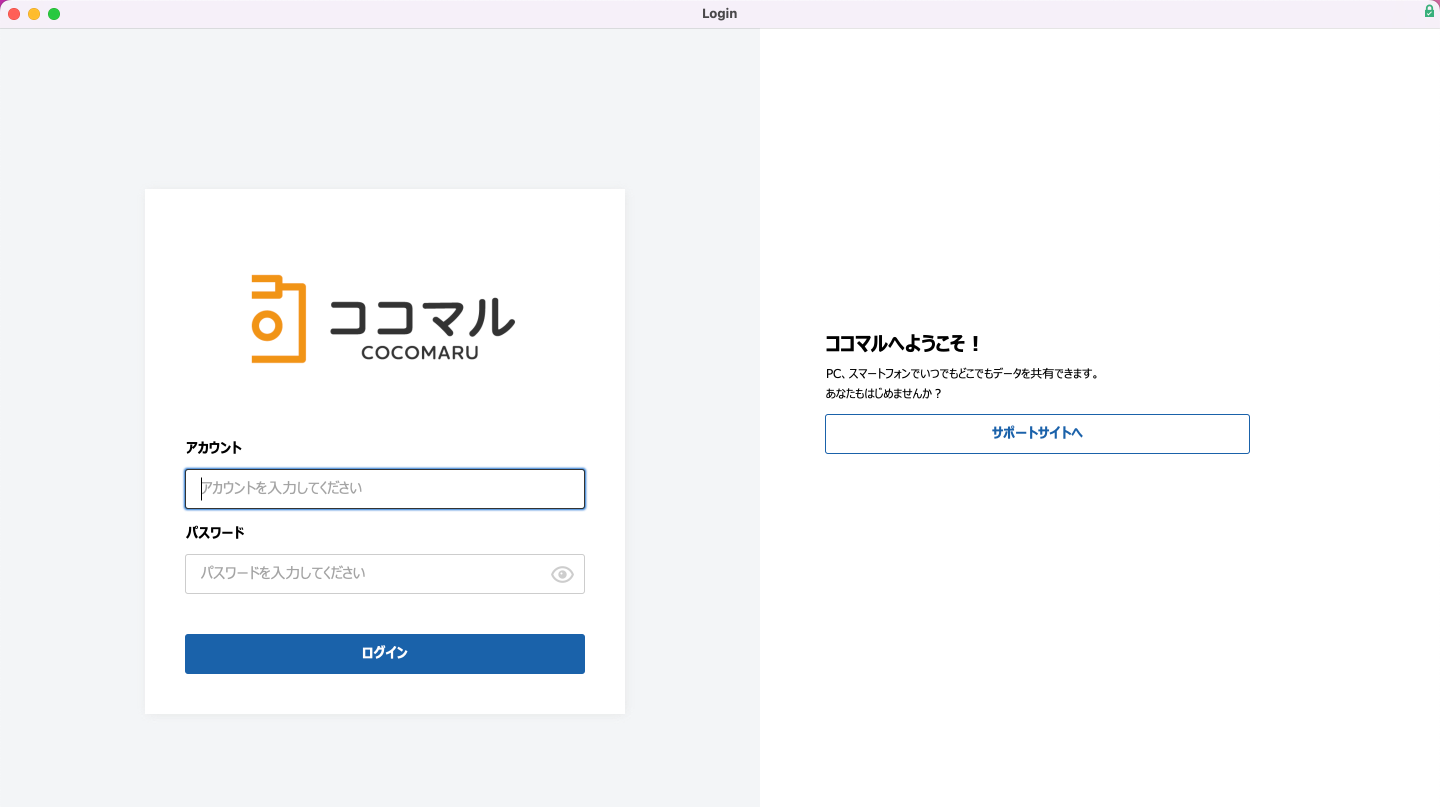Open the サポートサイトへ button
The height and width of the screenshot is (807, 1440).
[x=1037, y=434]
